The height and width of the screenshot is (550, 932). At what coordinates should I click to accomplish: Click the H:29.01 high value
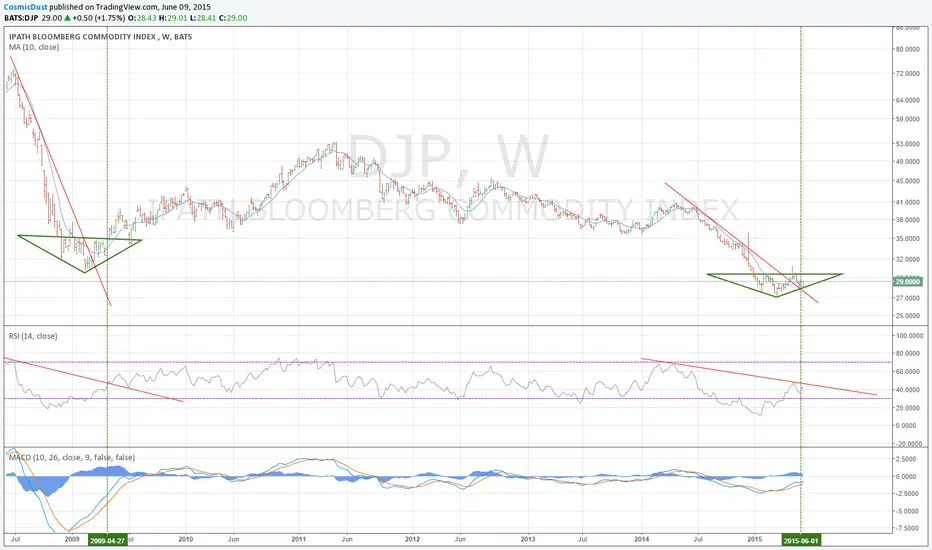point(173,18)
